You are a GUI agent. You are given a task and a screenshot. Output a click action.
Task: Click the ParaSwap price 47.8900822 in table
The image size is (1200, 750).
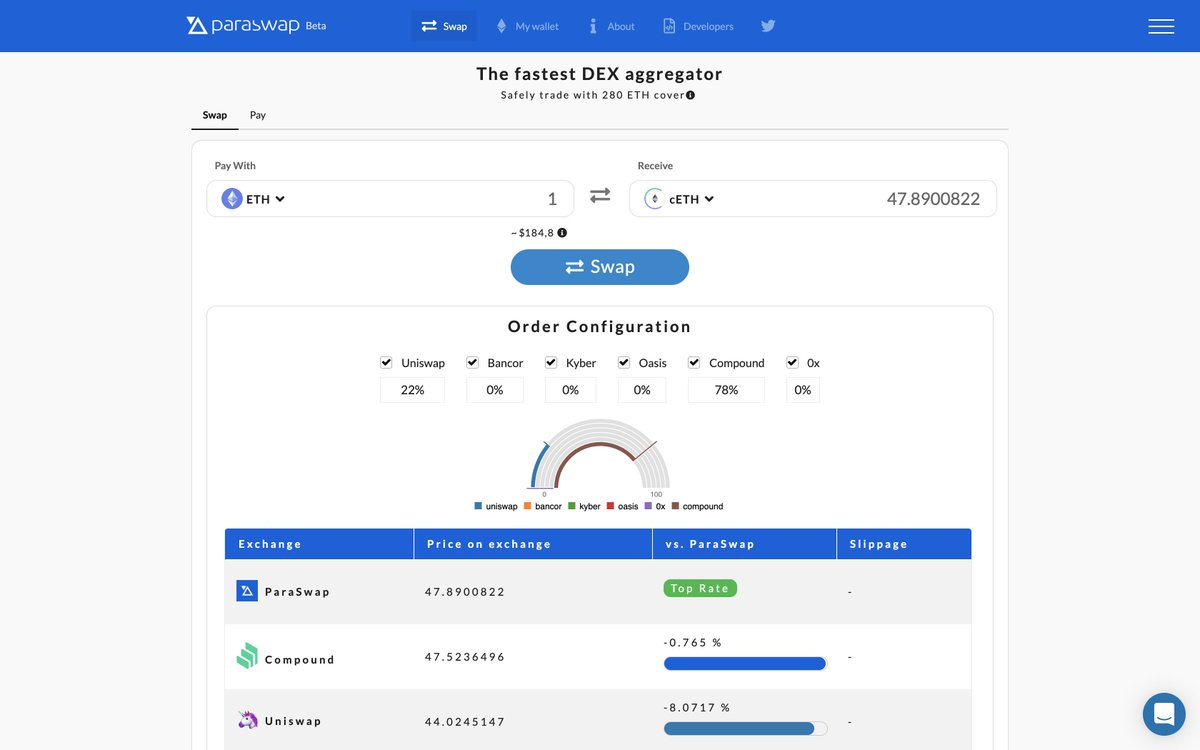(x=465, y=592)
